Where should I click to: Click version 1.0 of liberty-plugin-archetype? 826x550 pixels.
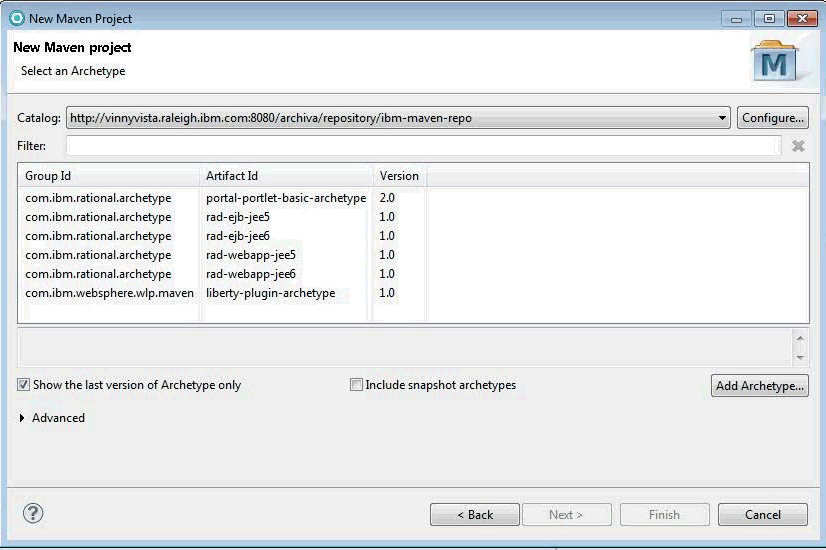pos(387,293)
